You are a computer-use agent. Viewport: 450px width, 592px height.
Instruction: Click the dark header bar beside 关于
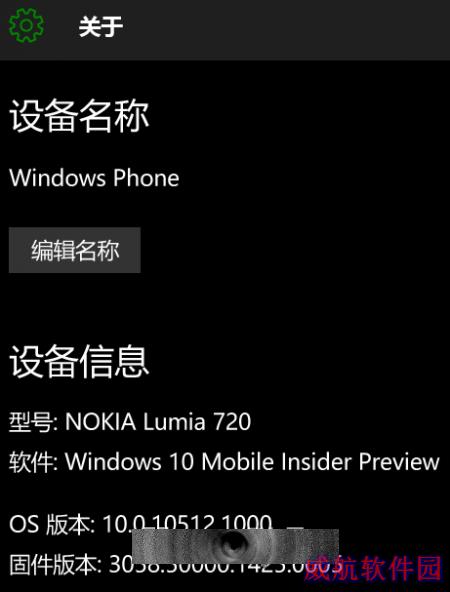(x=287, y=28)
